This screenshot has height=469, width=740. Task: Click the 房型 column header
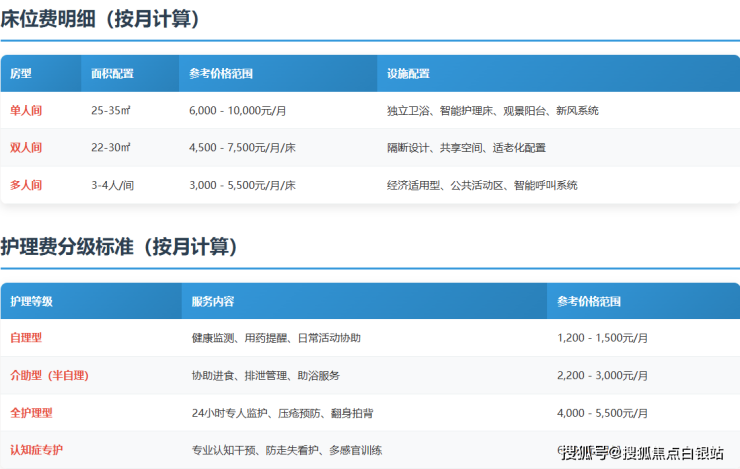click(x=21, y=73)
